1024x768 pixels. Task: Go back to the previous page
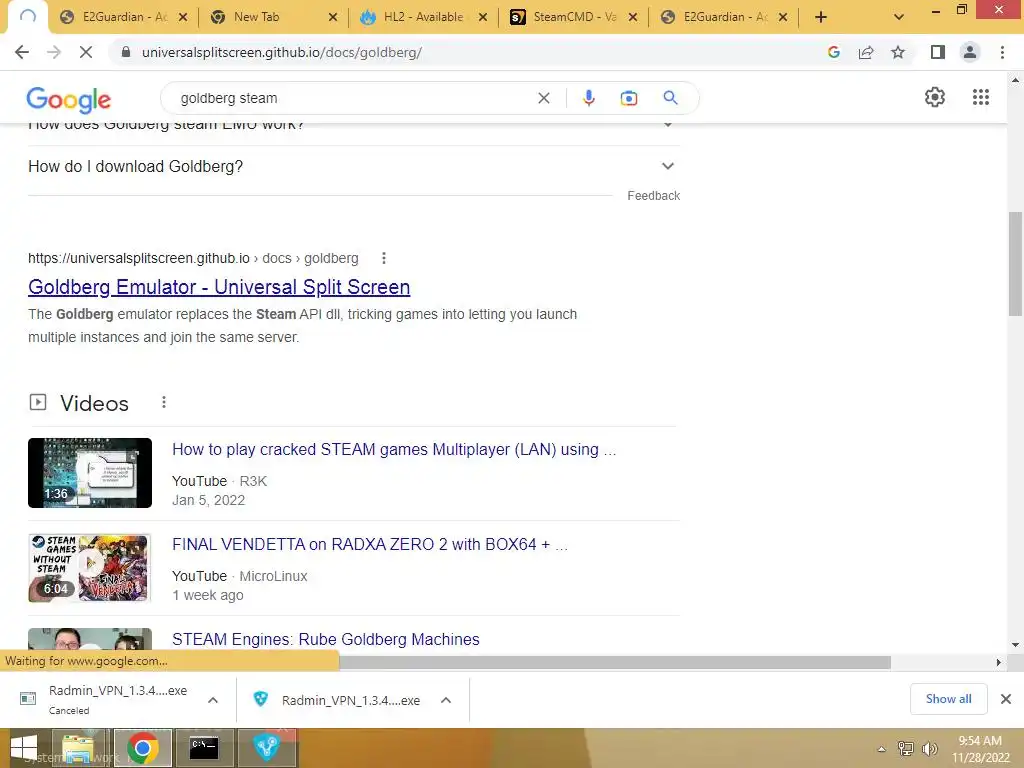pos(22,52)
